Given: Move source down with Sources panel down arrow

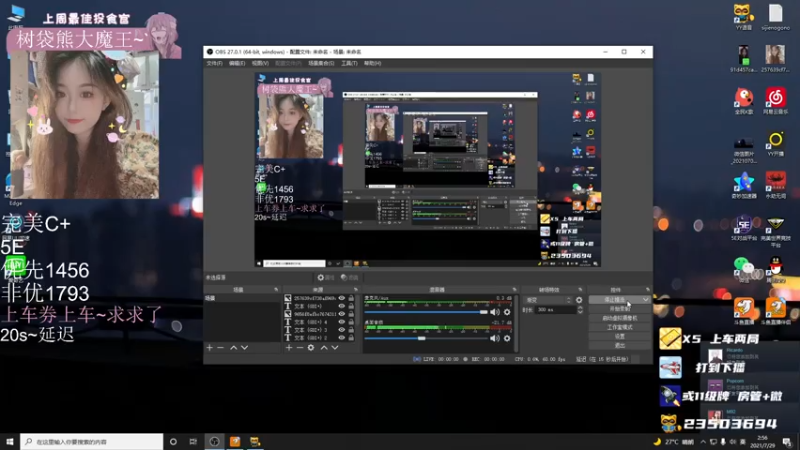Looking at the screenshot, I should (335, 347).
